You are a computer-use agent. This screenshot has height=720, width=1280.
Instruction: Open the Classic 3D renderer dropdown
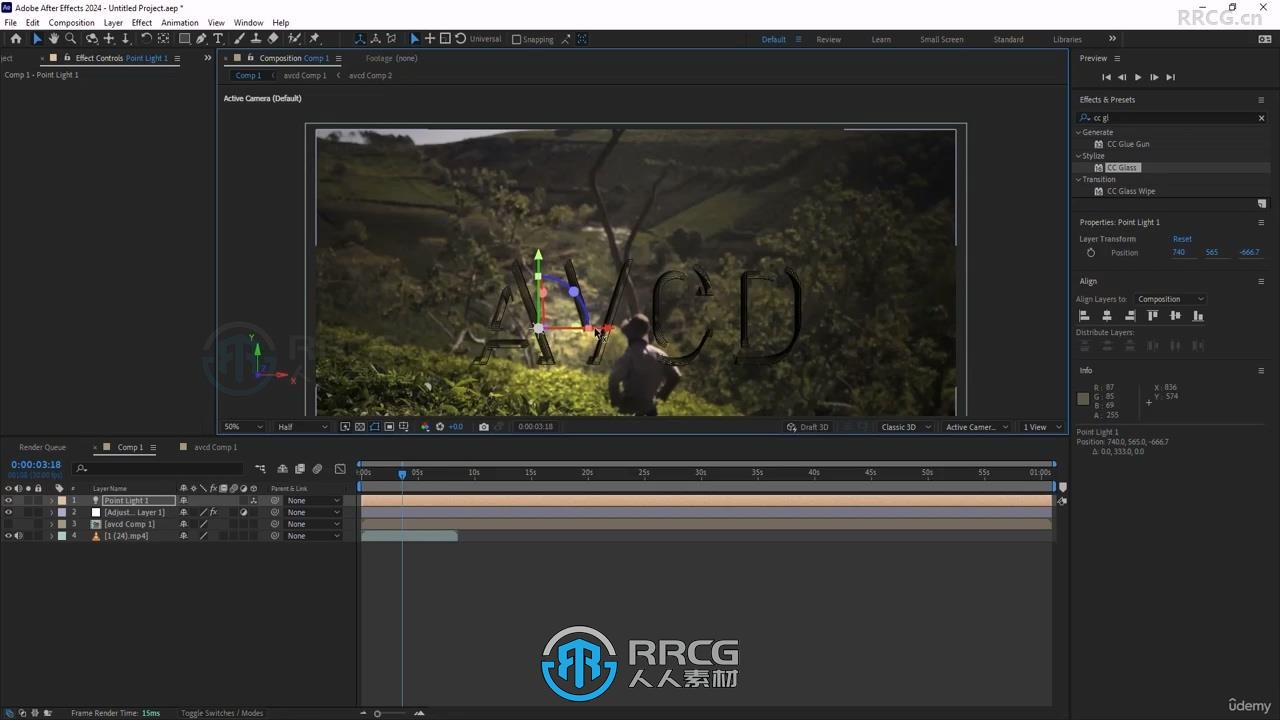point(906,427)
